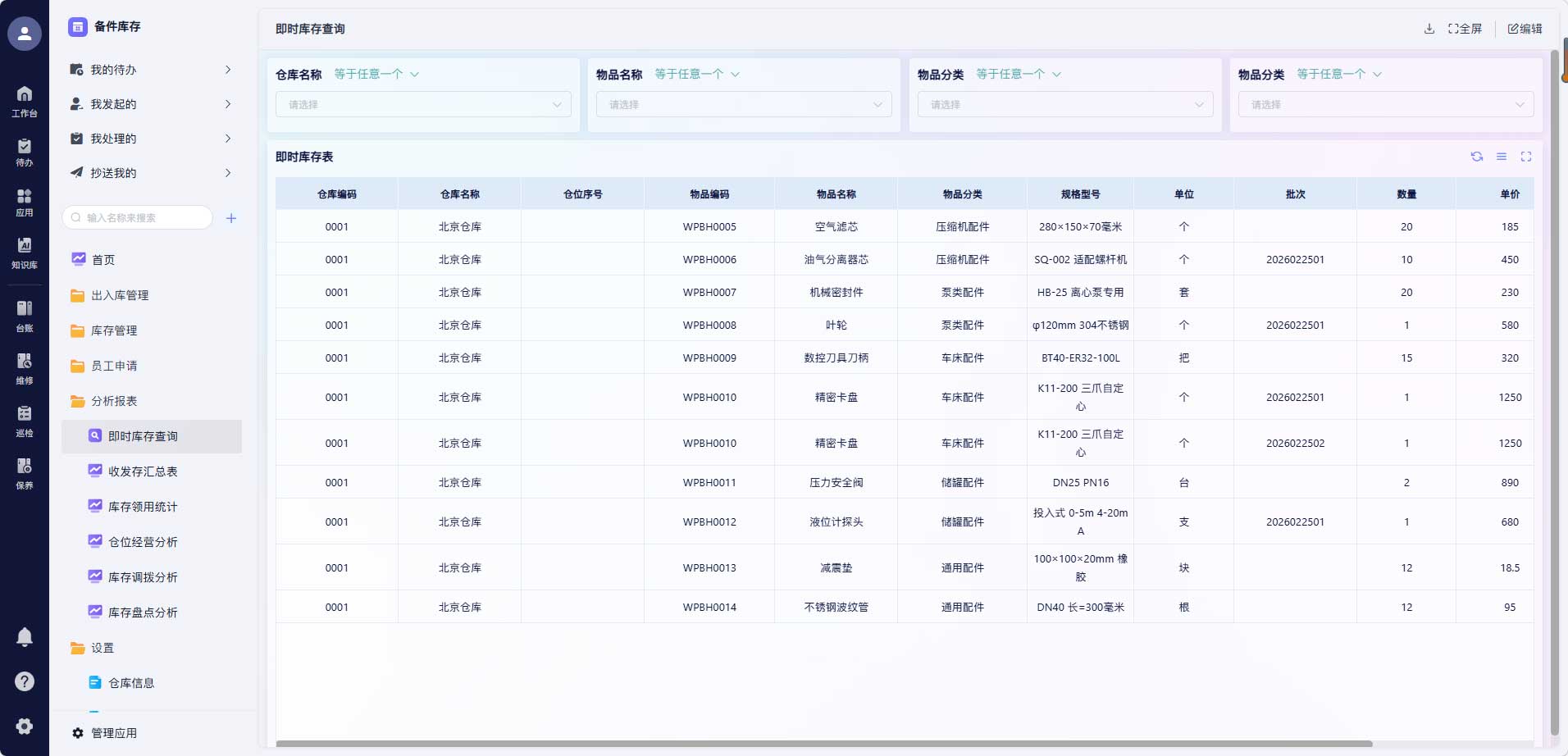1568x756 pixels.
Task: Open 巡检 in the left rail
Action: [x=25, y=421]
